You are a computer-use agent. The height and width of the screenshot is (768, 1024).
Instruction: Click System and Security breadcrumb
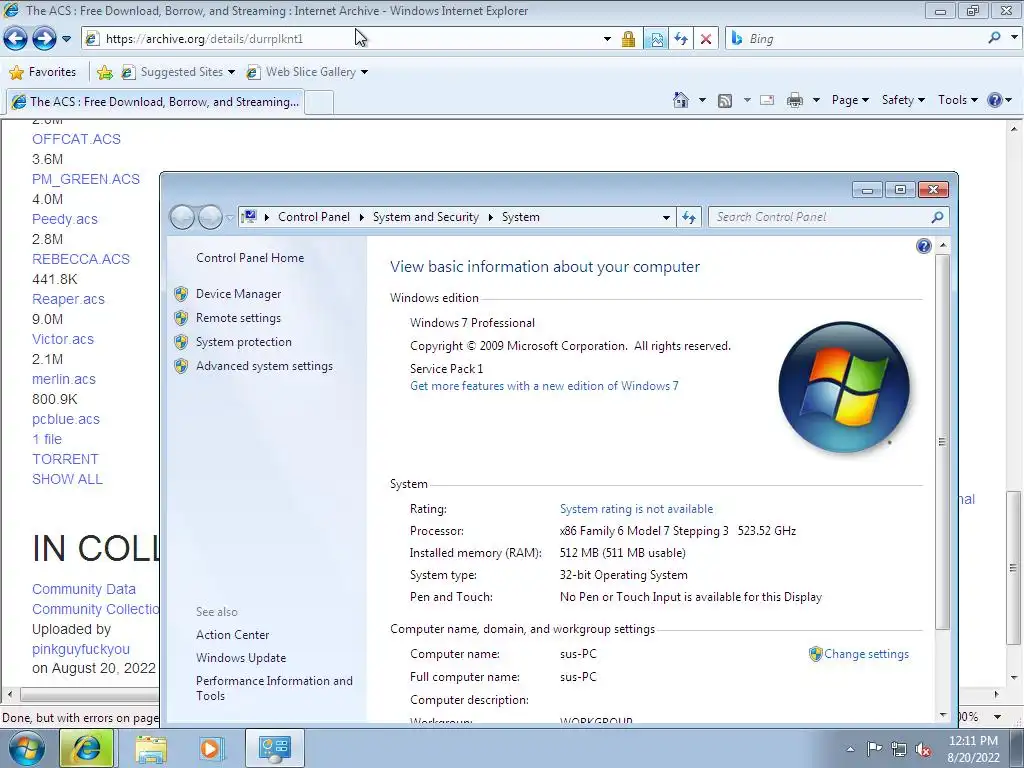[426, 217]
